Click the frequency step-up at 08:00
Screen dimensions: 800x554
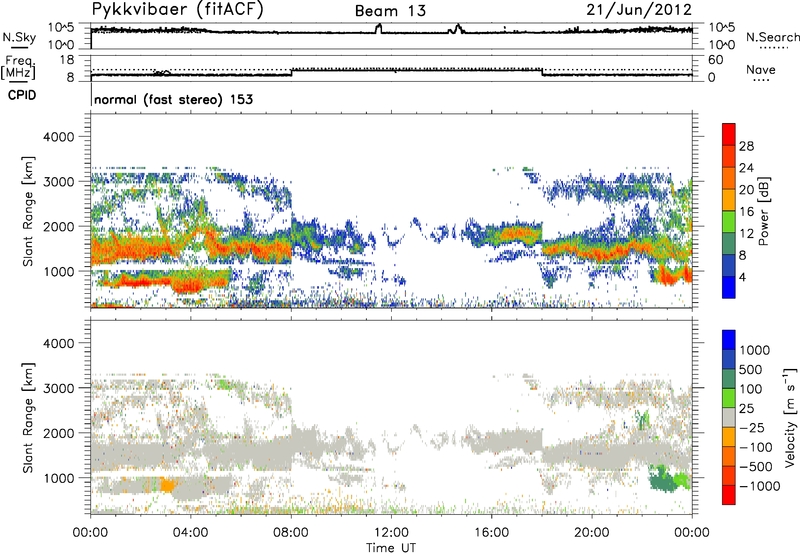[x=291, y=72]
